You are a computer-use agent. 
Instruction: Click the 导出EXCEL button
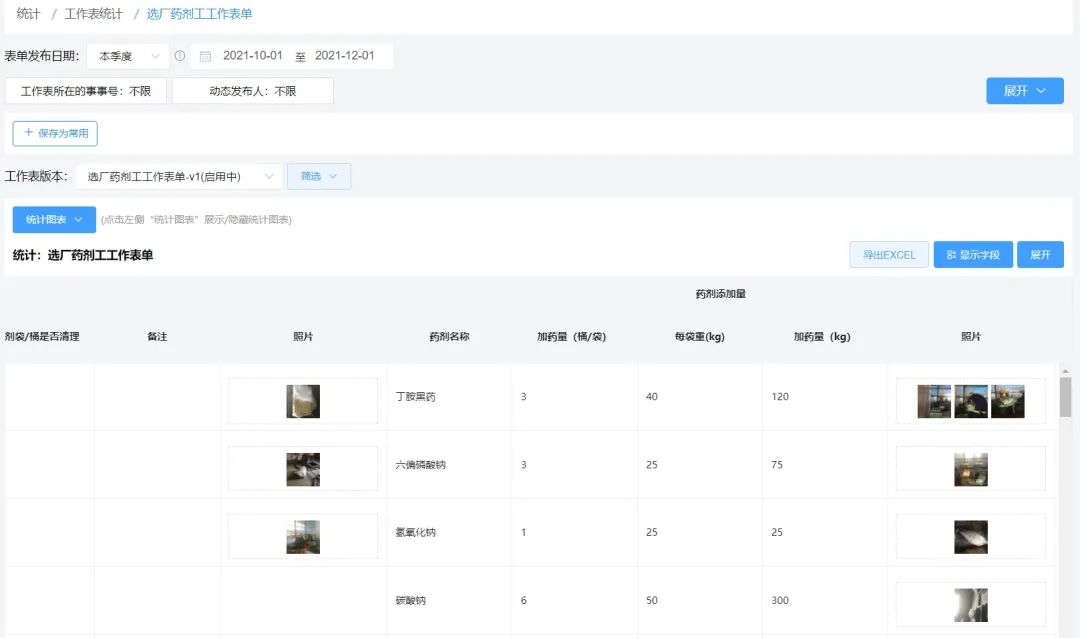889,255
